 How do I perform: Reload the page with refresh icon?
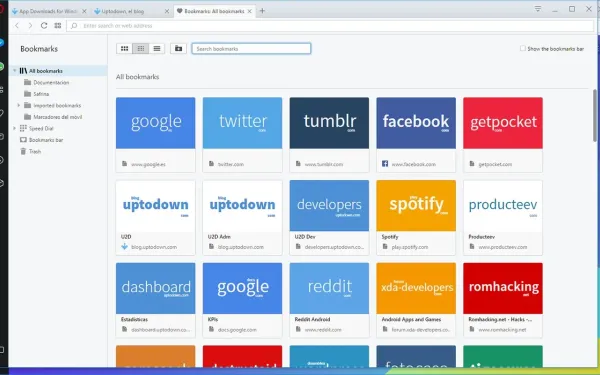[x=44, y=26]
